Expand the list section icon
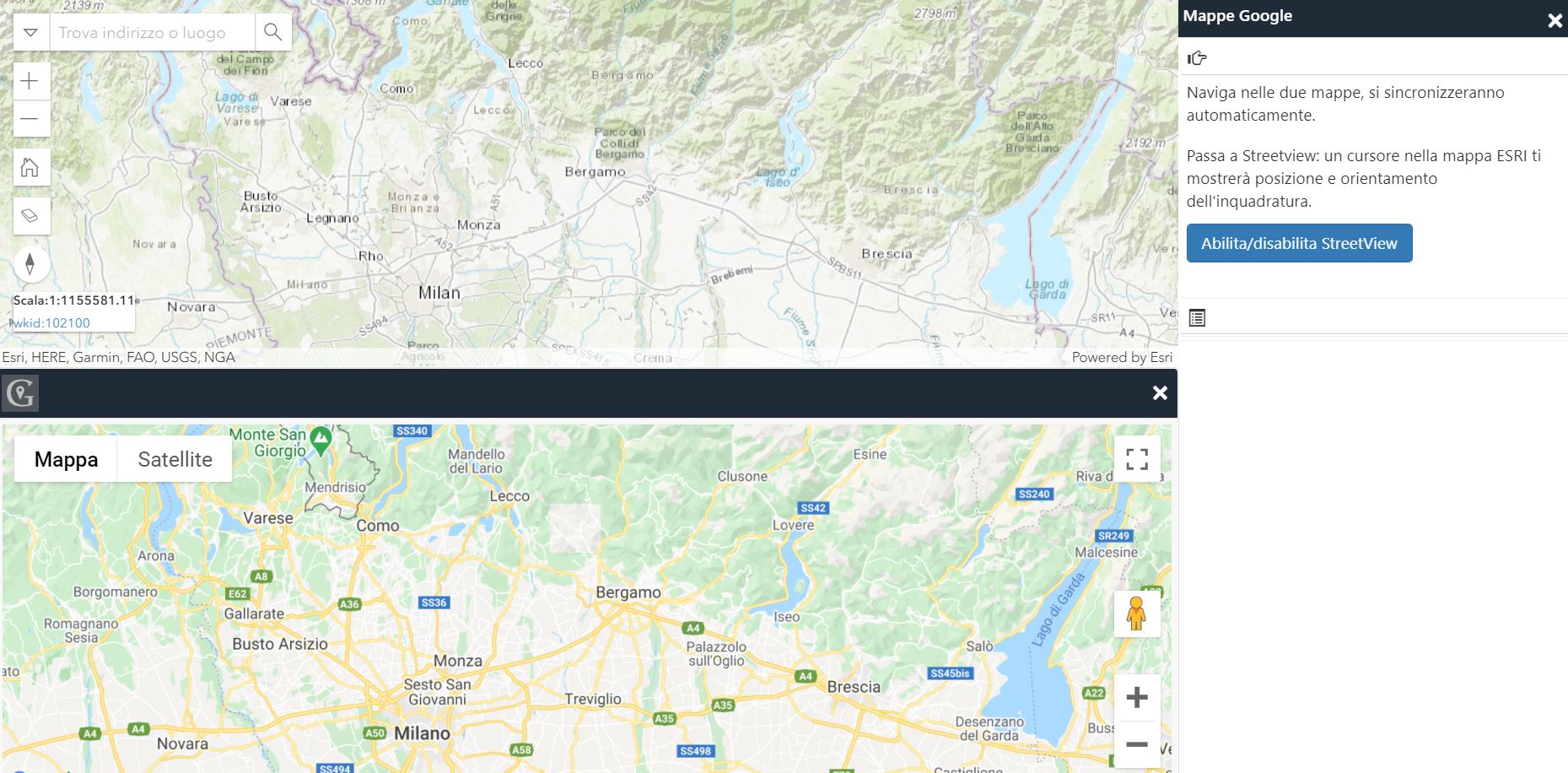This screenshot has width=1568, height=773. [1197, 318]
